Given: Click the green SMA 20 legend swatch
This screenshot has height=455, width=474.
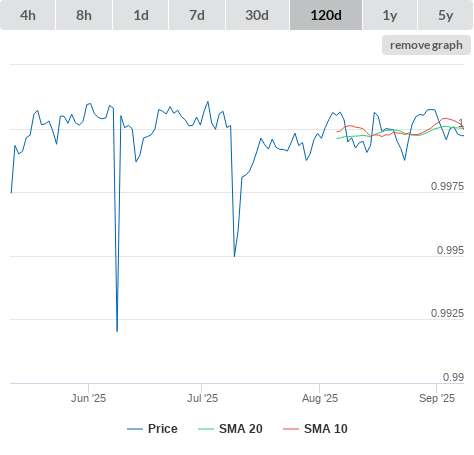Looking at the screenshot, I should [206, 429].
